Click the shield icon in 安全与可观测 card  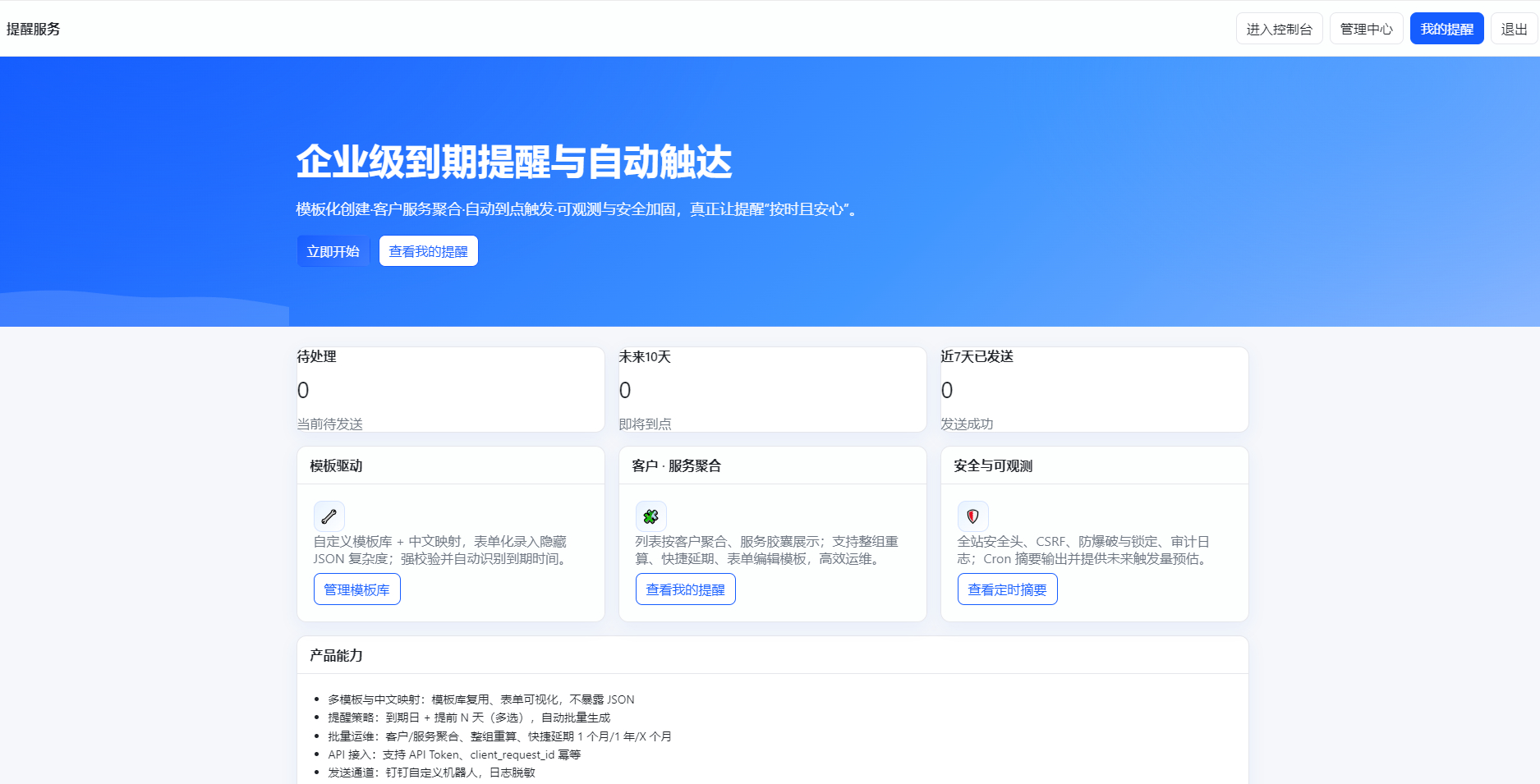click(x=972, y=516)
